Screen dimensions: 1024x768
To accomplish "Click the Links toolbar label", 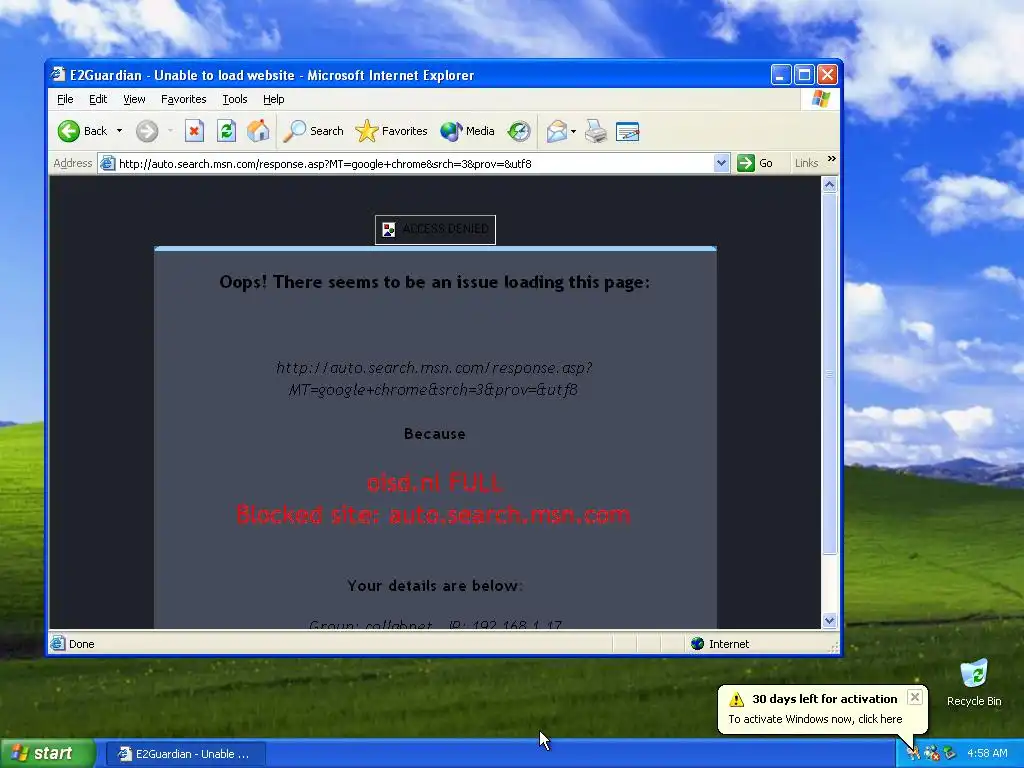I will [807, 163].
